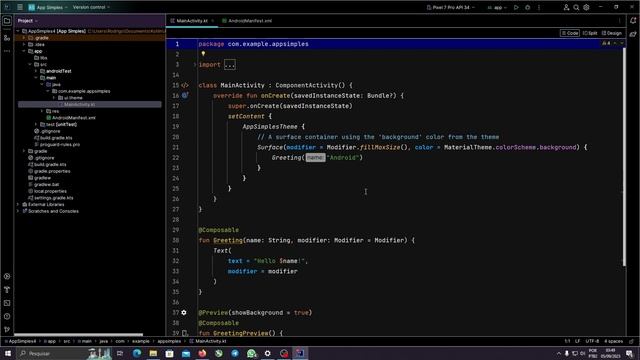Open the Code With Me user icon

point(566,7)
